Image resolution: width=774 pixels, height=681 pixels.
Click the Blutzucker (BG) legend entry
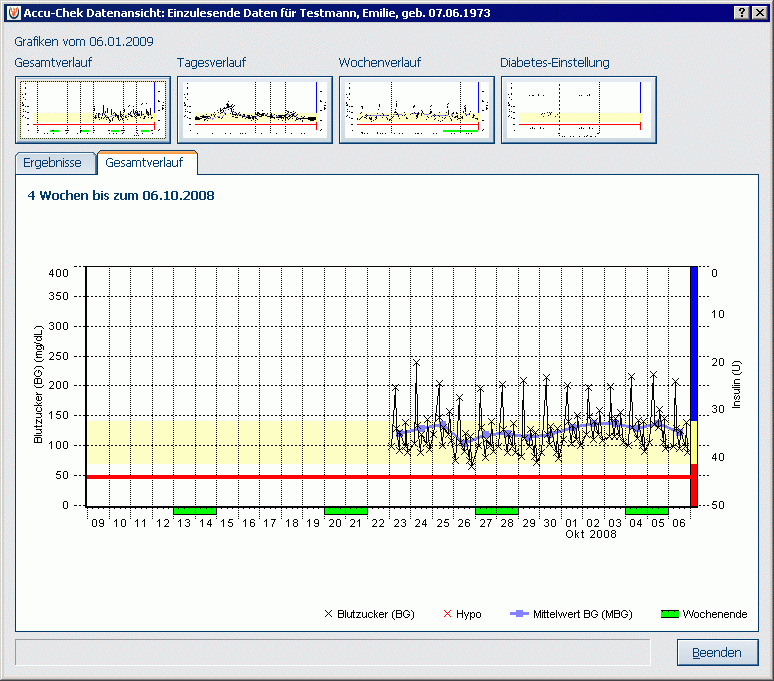coord(369,614)
